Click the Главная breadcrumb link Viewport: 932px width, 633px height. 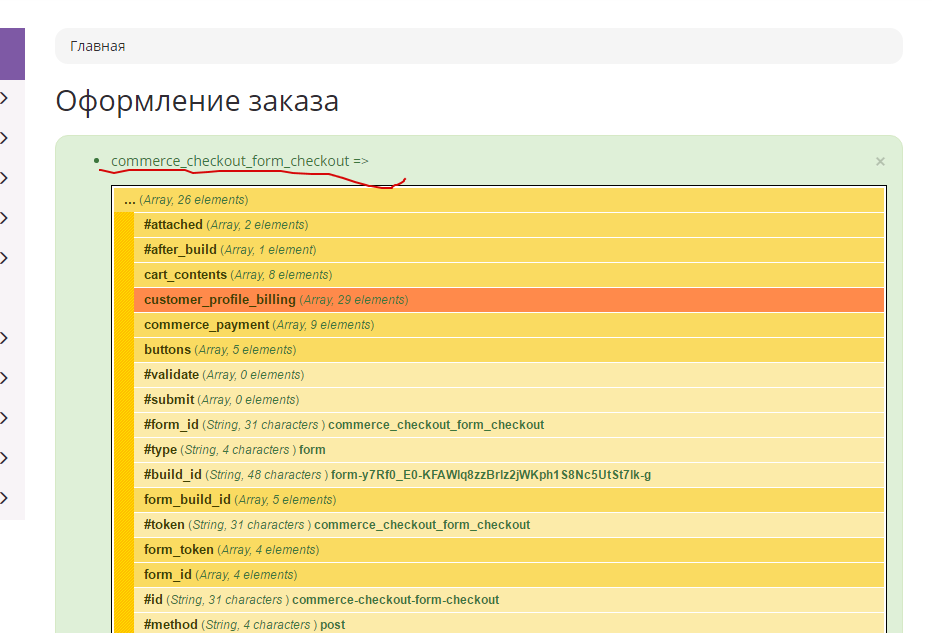(x=97, y=46)
